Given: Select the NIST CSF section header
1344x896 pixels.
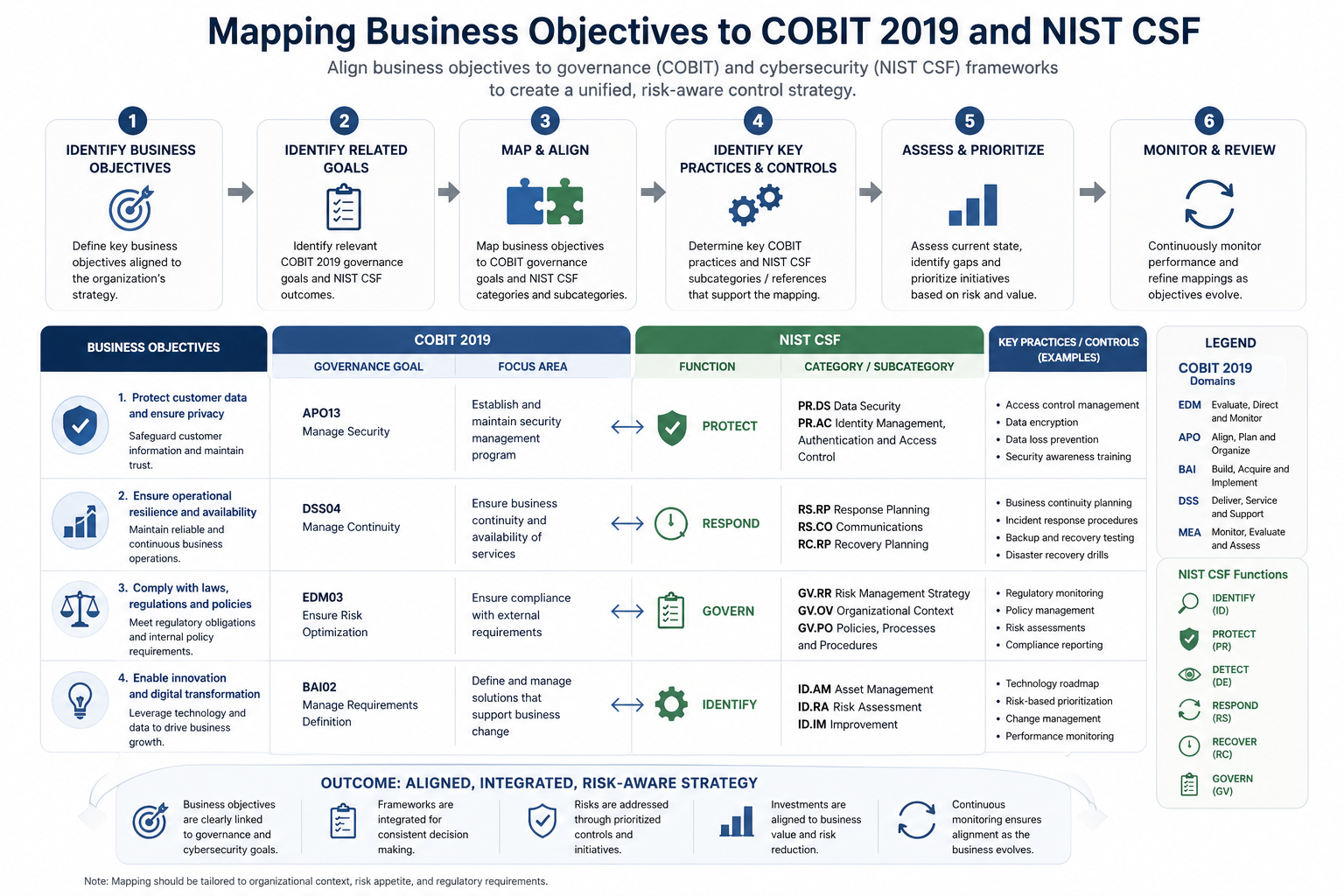Looking at the screenshot, I should (x=809, y=339).
